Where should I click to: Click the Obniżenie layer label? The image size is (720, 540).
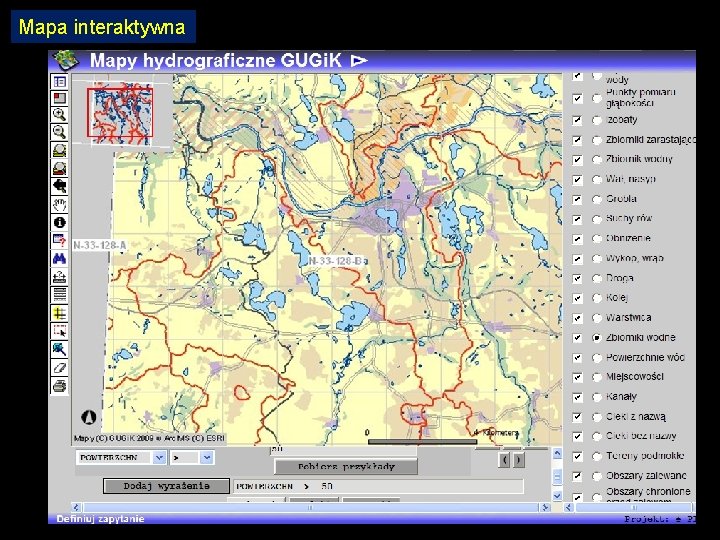[x=628, y=238]
